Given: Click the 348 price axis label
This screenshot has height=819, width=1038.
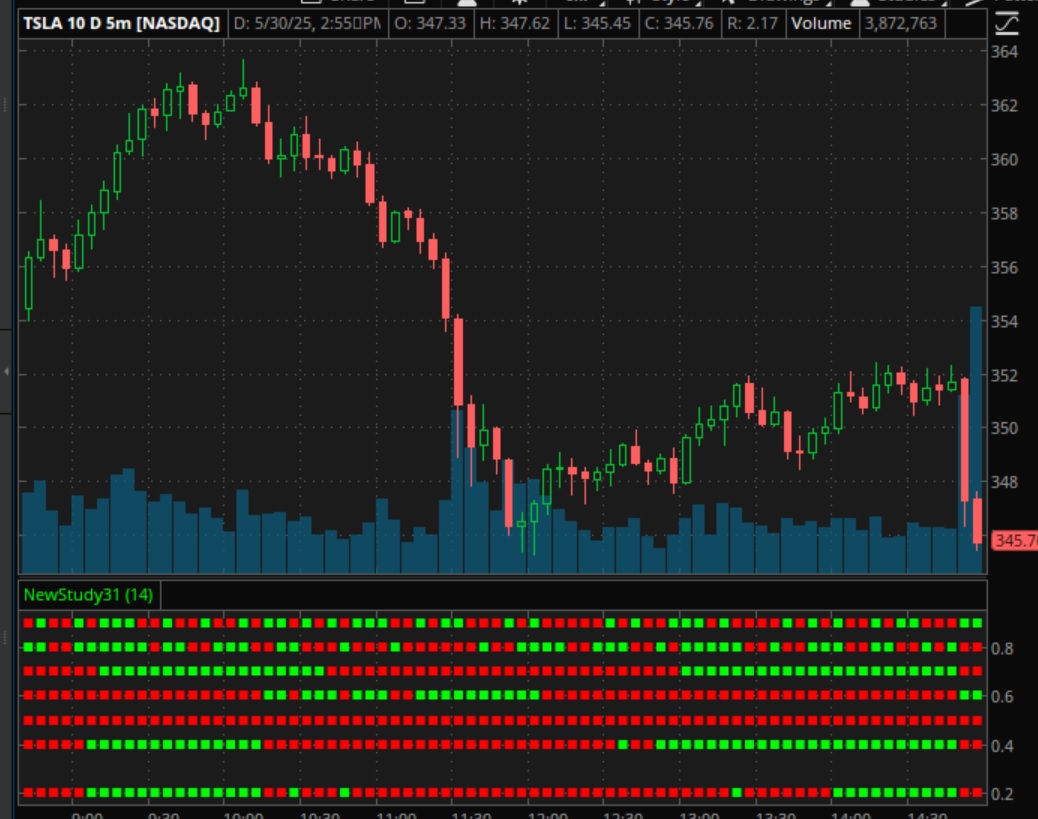Looking at the screenshot, I should coord(1004,482).
